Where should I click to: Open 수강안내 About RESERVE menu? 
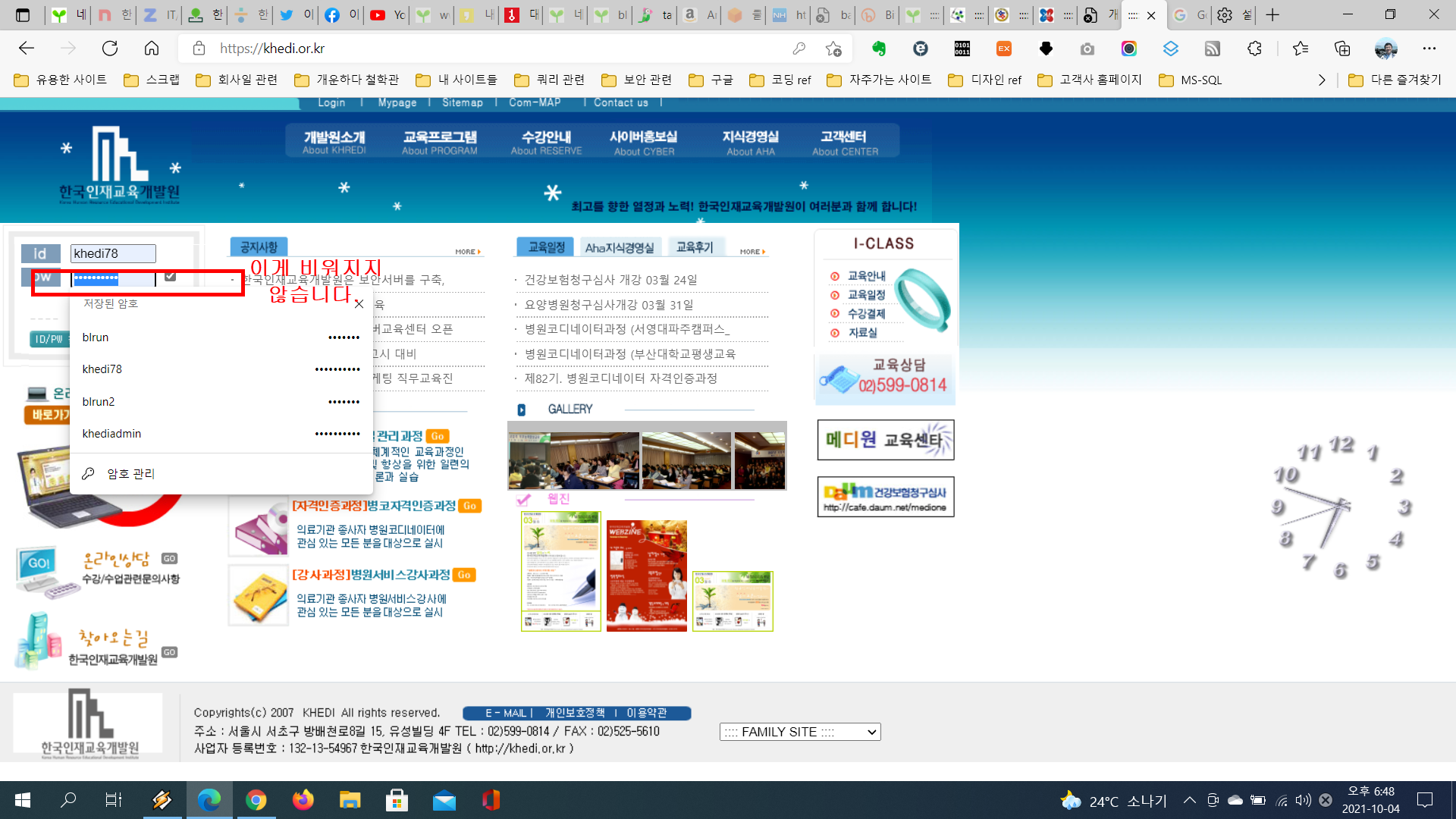[546, 142]
